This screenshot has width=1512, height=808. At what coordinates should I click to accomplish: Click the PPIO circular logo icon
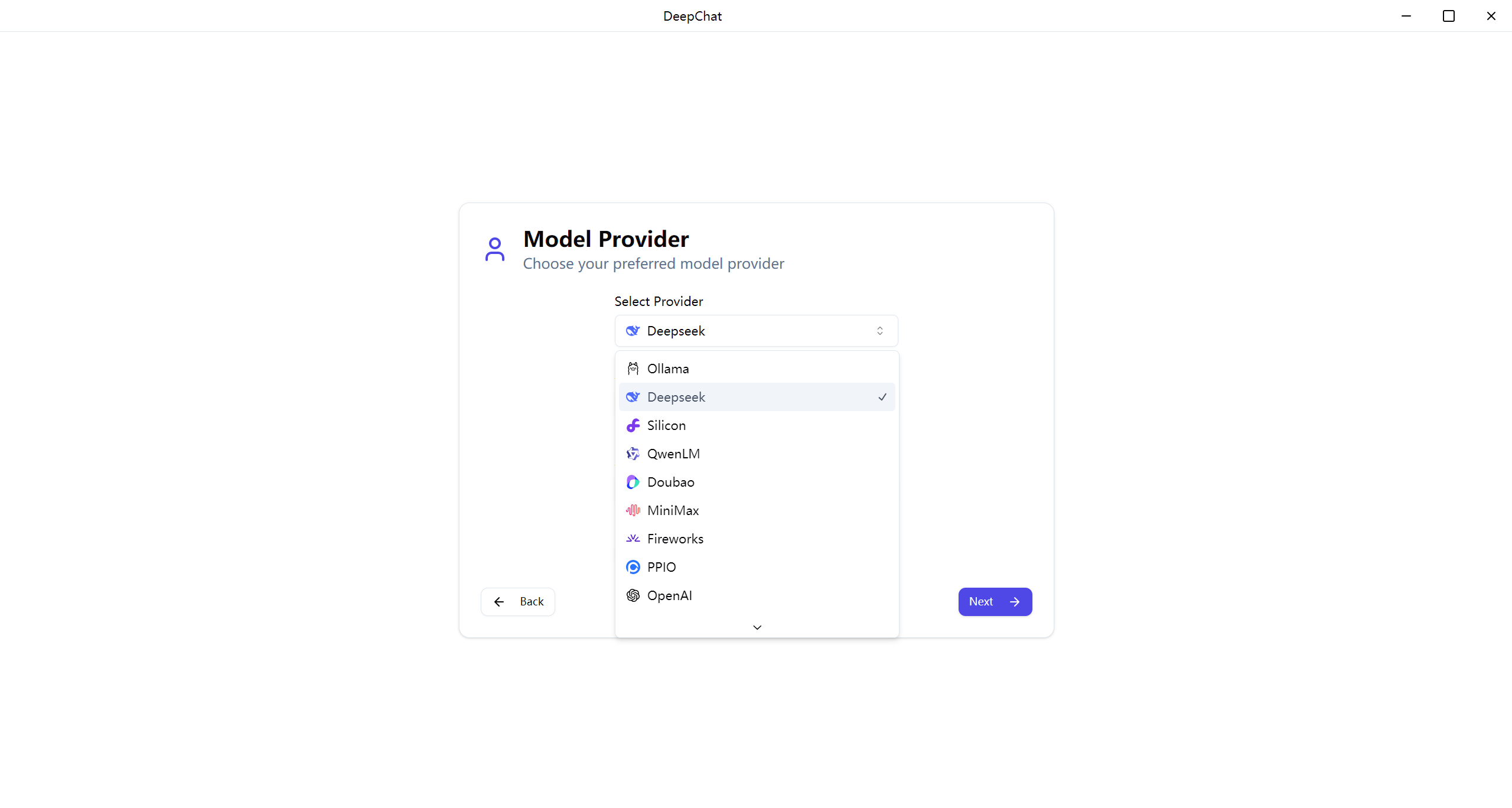tap(633, 567)
